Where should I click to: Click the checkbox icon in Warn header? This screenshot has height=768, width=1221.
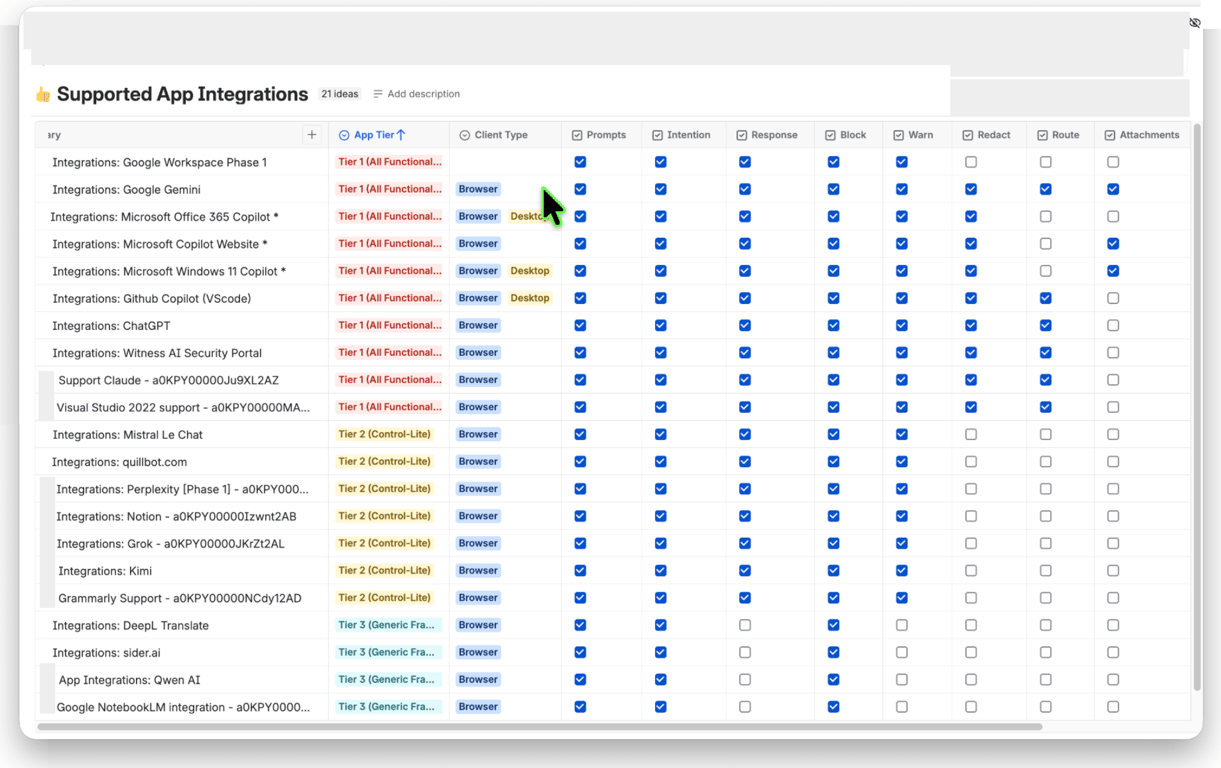898,135
